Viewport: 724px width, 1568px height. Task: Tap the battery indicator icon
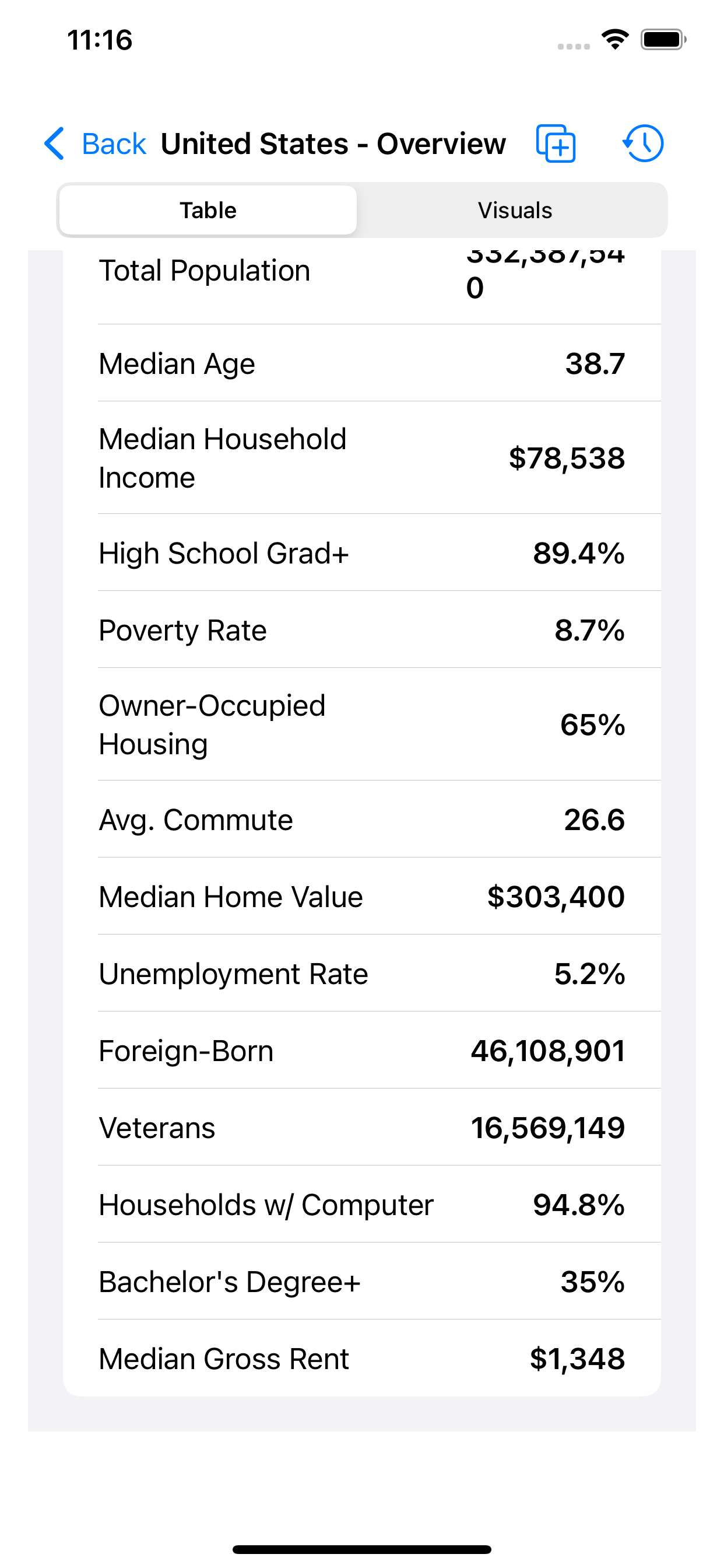coord(663,40)
